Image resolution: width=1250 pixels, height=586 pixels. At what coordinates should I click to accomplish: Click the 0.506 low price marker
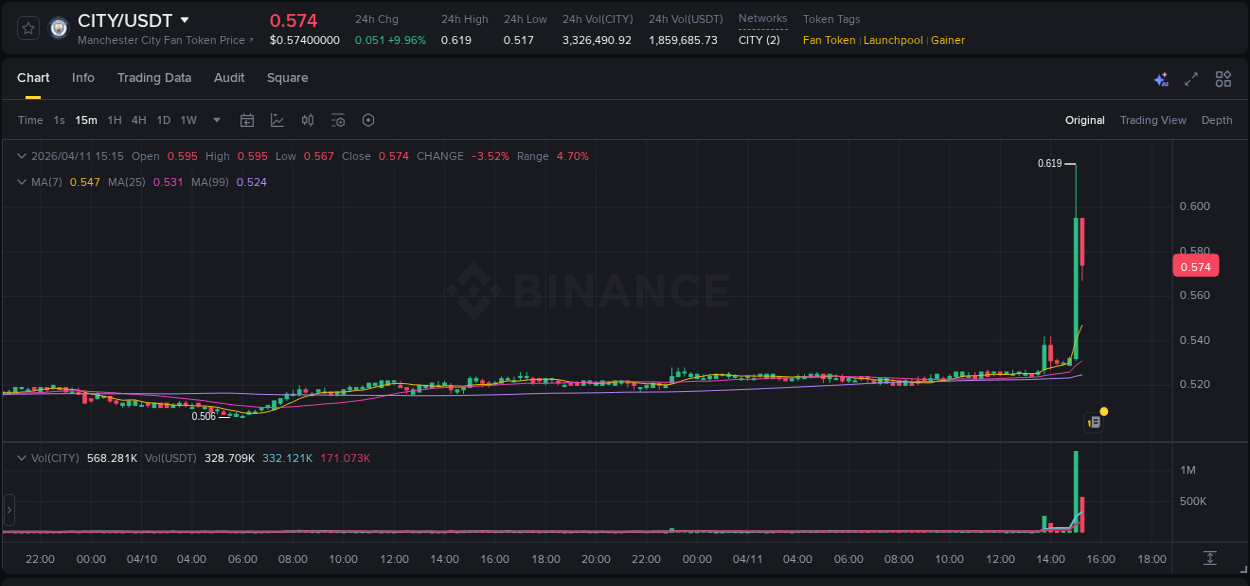point(203,416)
